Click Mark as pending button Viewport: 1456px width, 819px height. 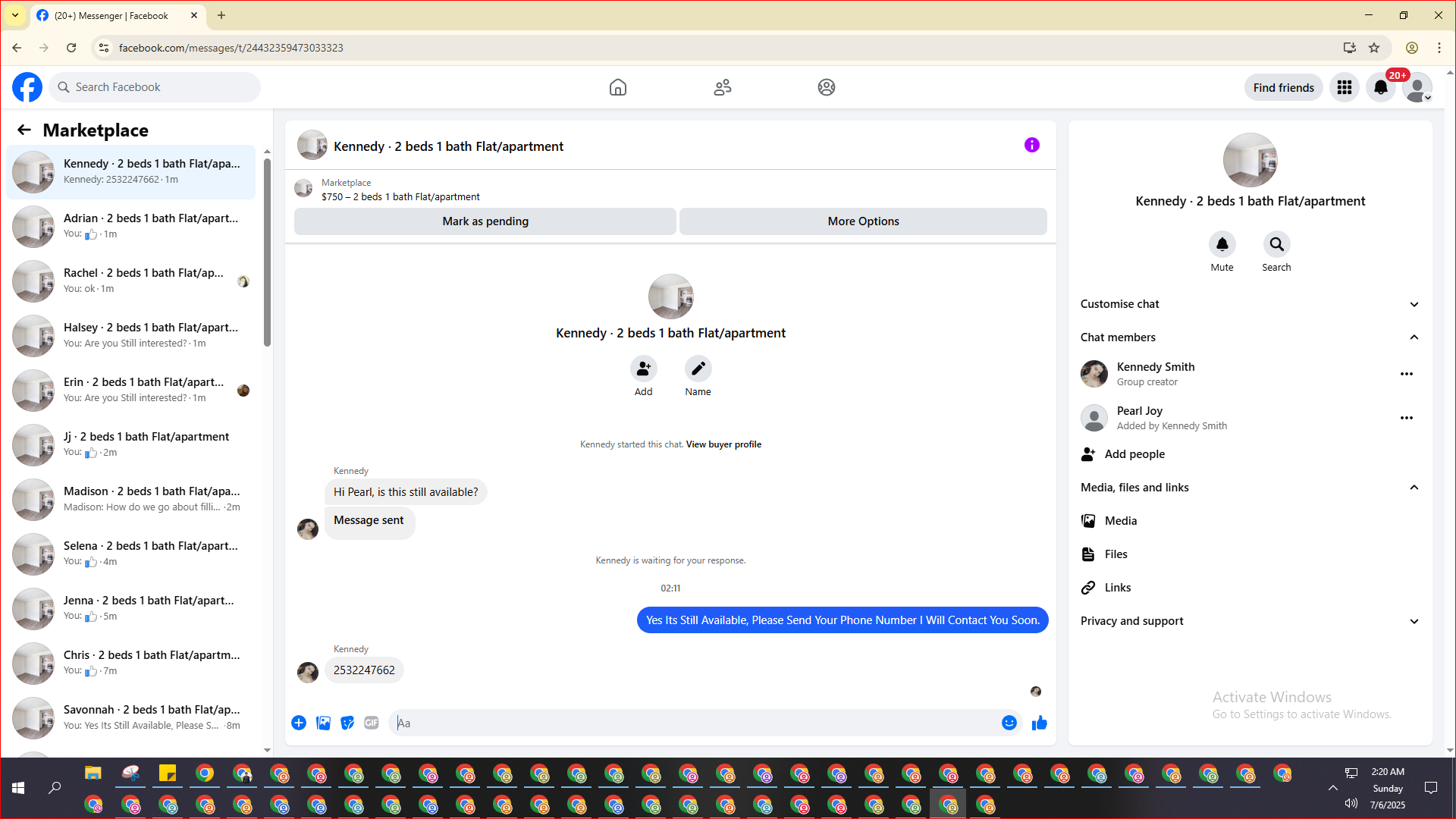(485, 221)
